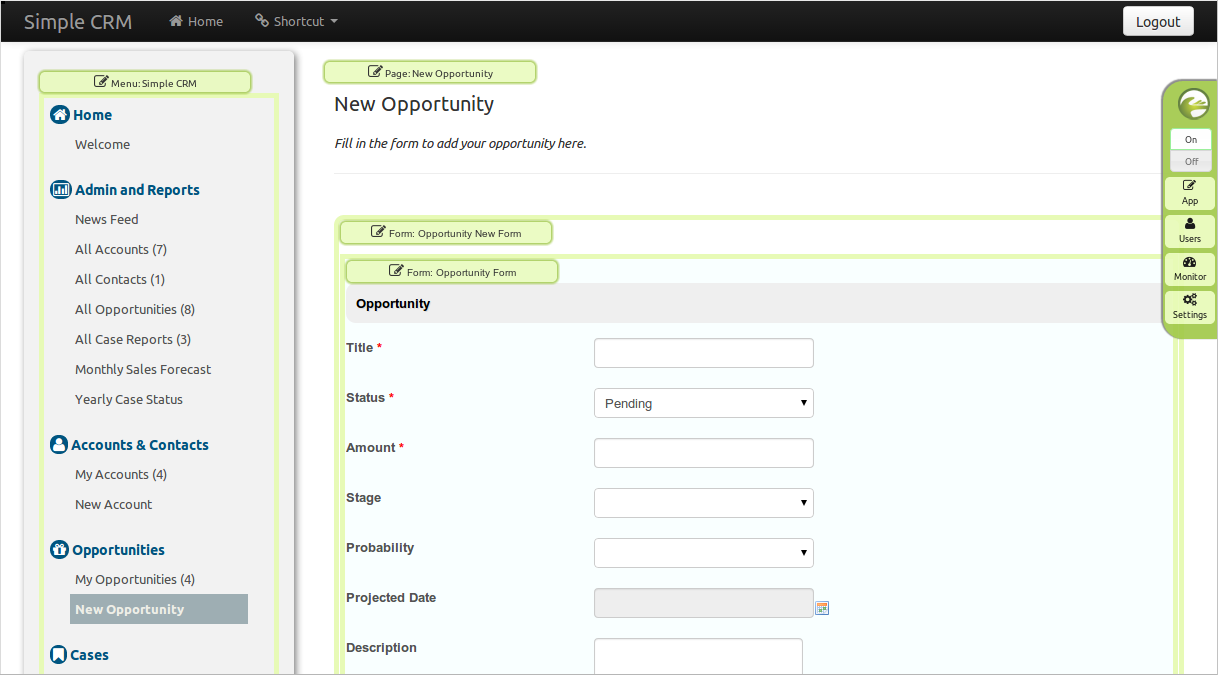Open the Projected Date calendar picker
Image resolution: width=1218 pixels, height=675 pixels.
pyautogui.click(x=822, y=607)
